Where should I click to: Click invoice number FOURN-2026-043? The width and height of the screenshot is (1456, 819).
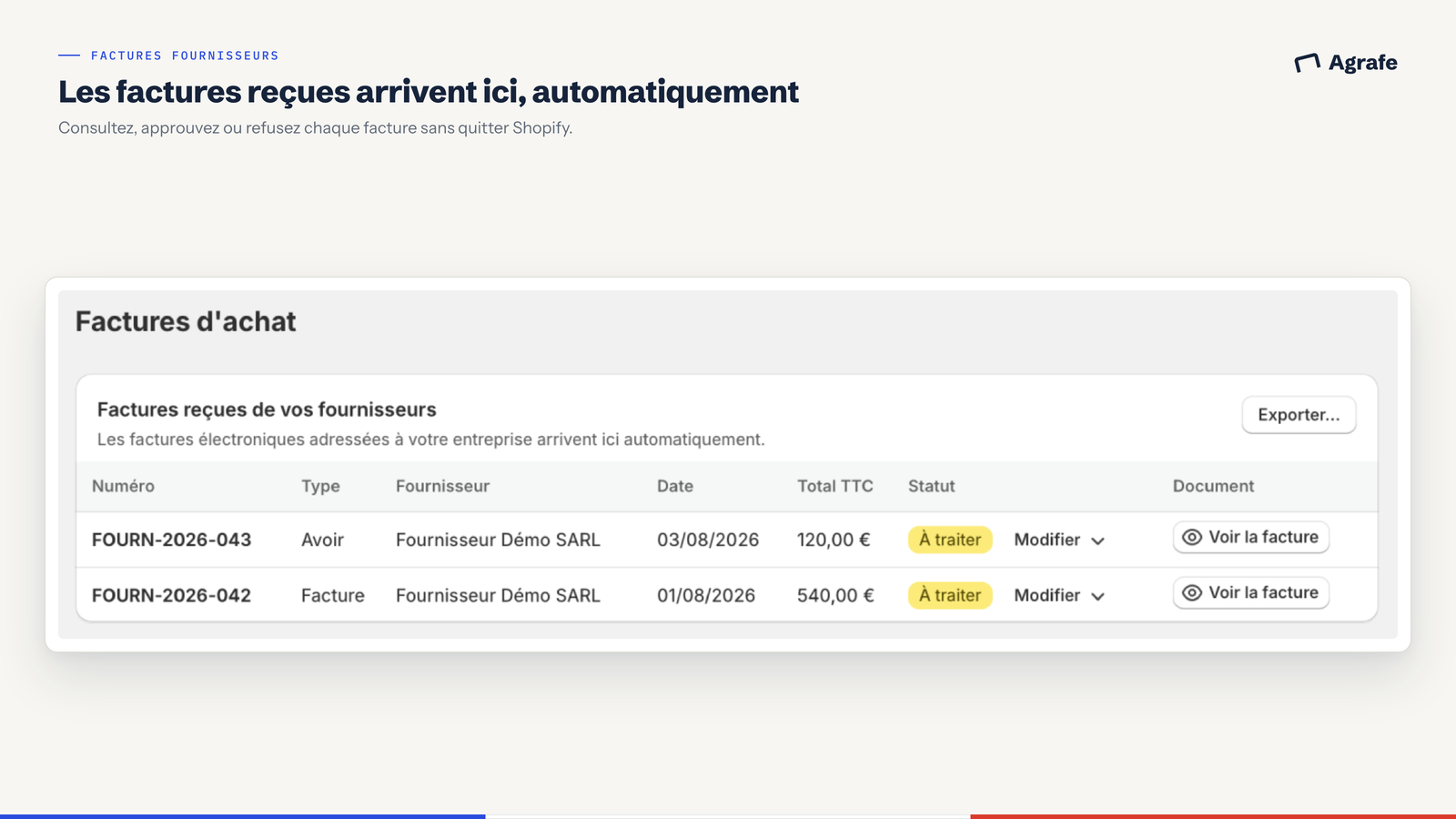pos(171,540)
